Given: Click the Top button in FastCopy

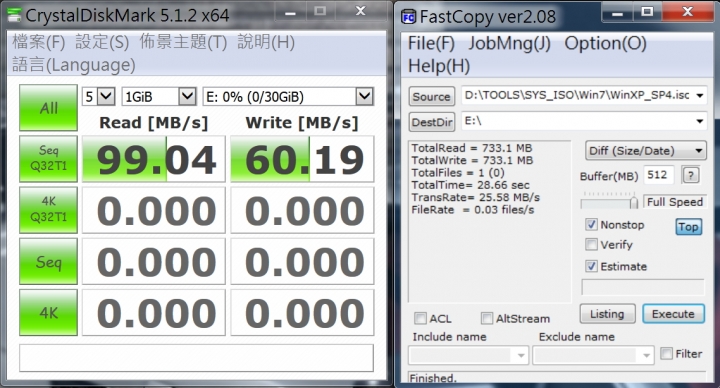Looking at the screenshot, I should point(688,227).
